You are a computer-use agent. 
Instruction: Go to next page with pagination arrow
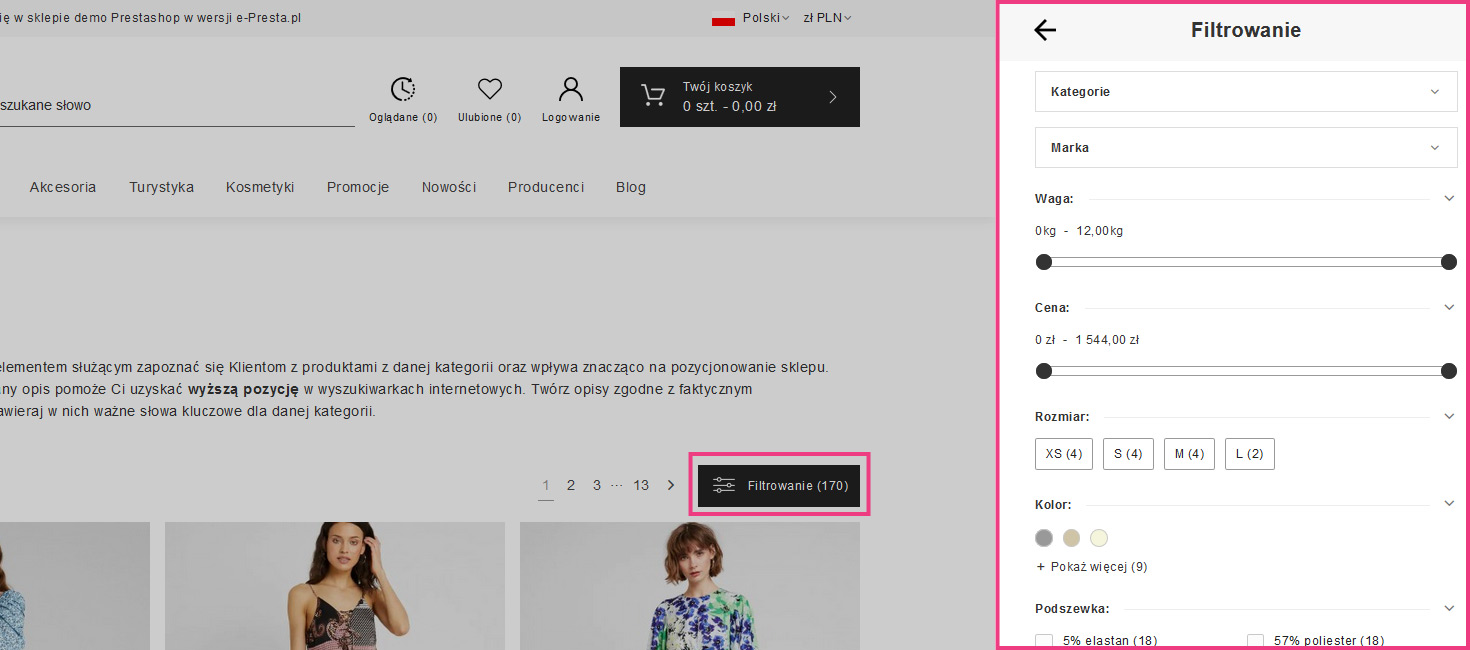(671, 485)
